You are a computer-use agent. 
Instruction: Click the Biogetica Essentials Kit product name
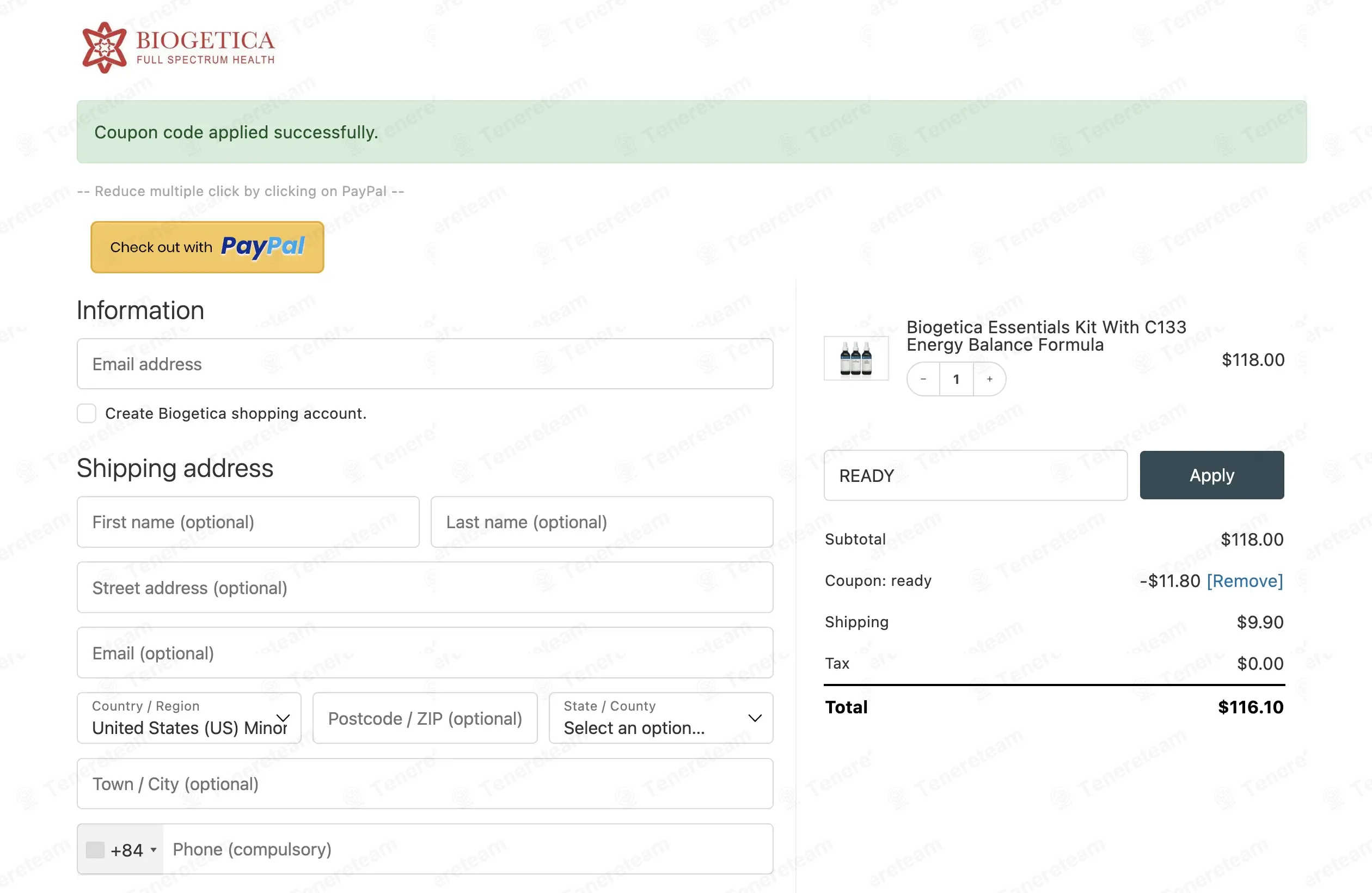pyautogui.click(x=1046, y=335)
